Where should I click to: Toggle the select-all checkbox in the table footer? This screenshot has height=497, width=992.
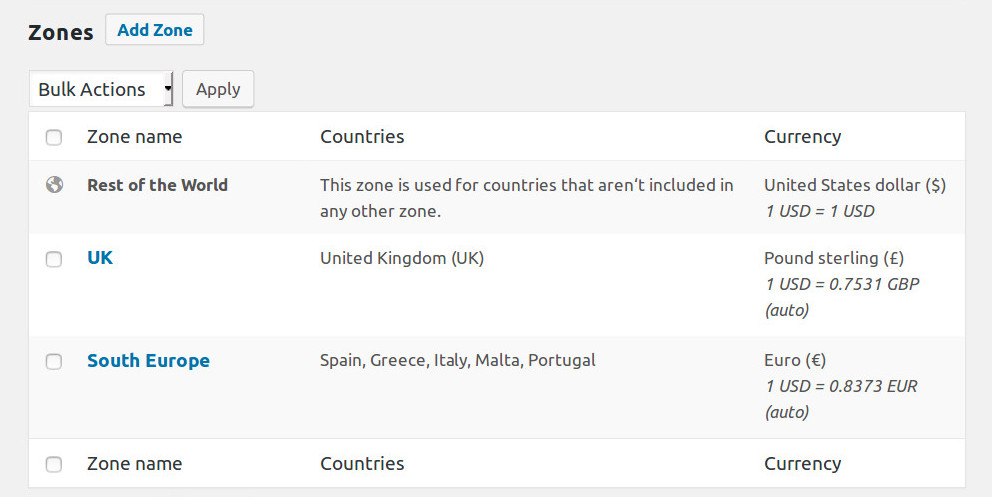(54, 464)
